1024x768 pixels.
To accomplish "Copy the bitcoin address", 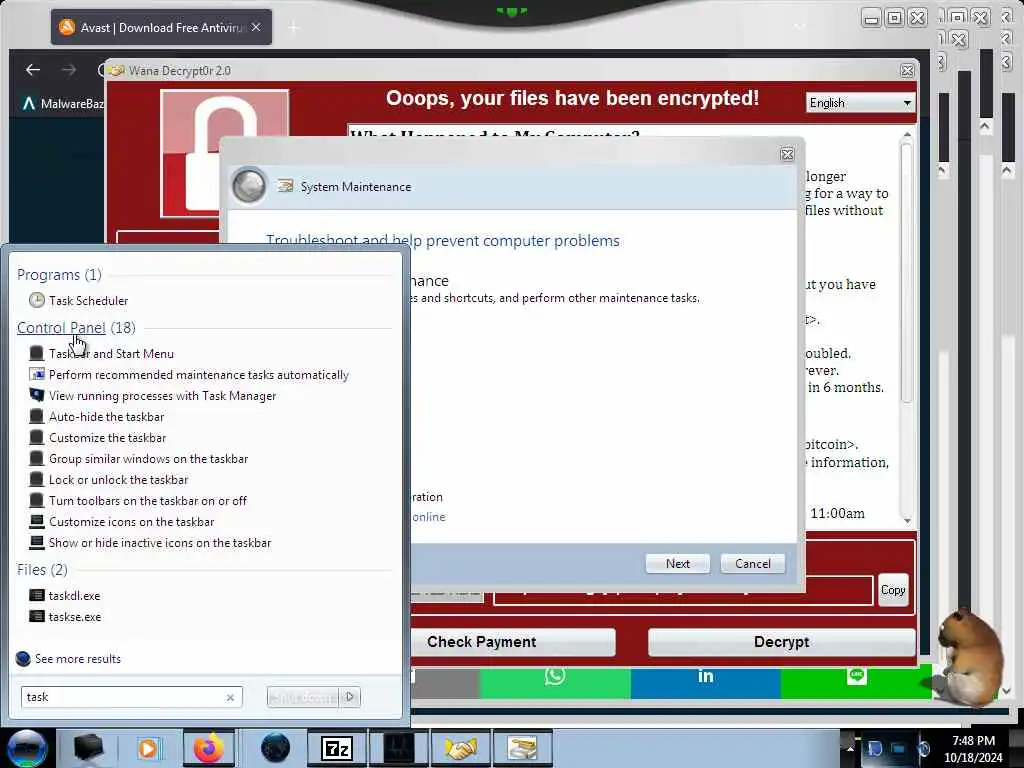I will pyautogui.click(x=893, y=590).
